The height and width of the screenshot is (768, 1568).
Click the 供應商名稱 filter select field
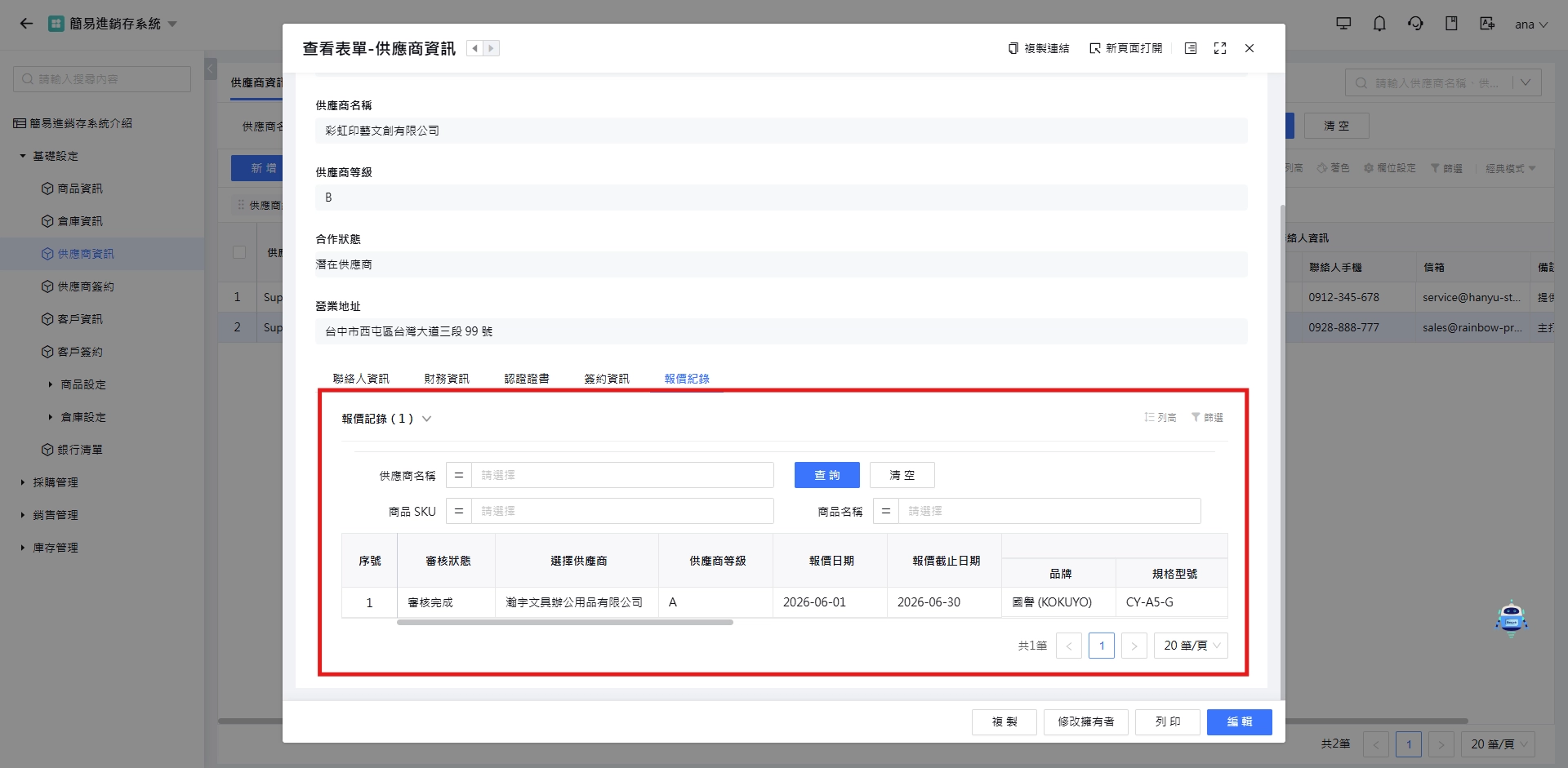622,475
